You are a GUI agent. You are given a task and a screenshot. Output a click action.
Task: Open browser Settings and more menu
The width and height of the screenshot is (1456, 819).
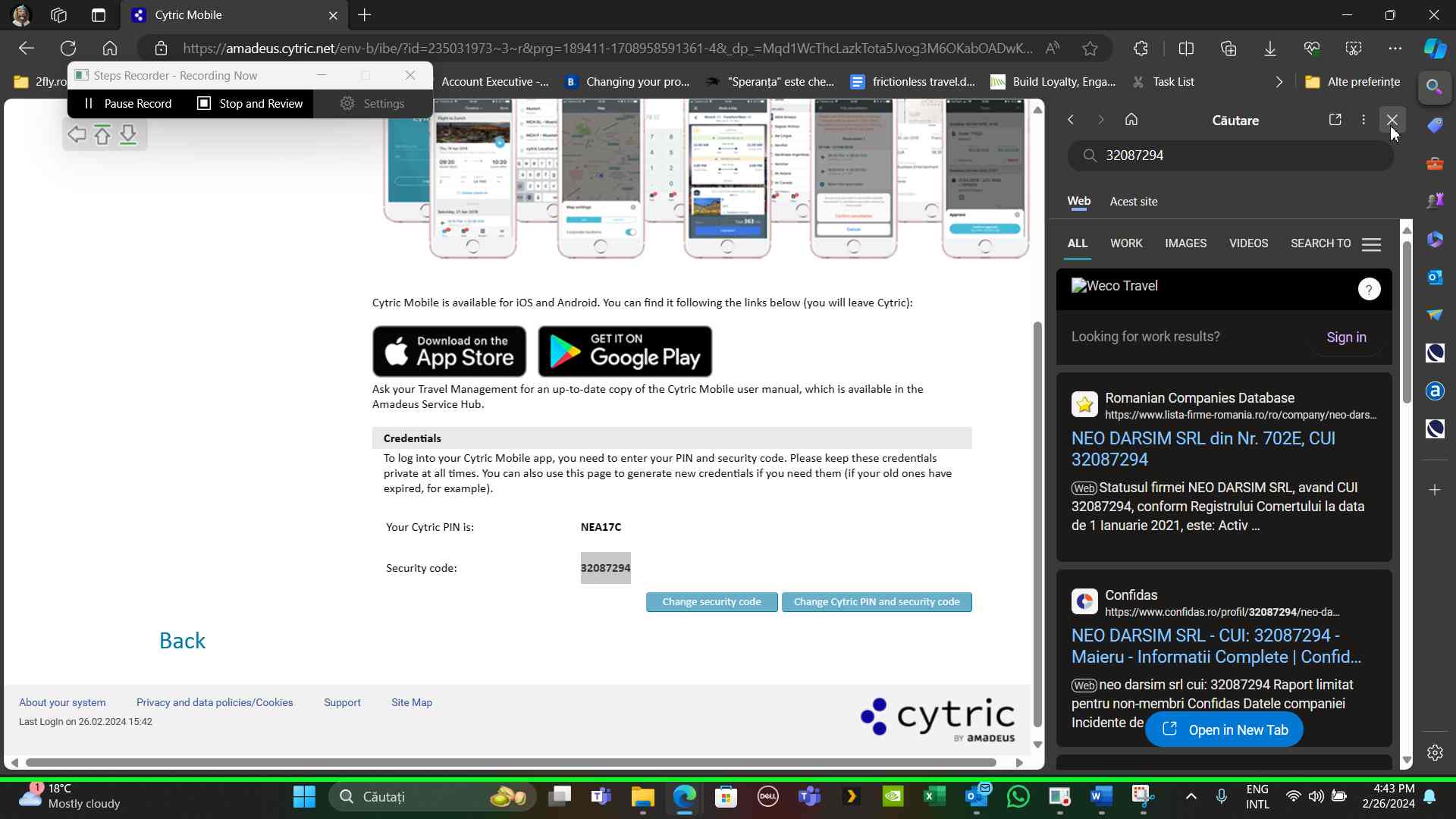coord(1395,49)
